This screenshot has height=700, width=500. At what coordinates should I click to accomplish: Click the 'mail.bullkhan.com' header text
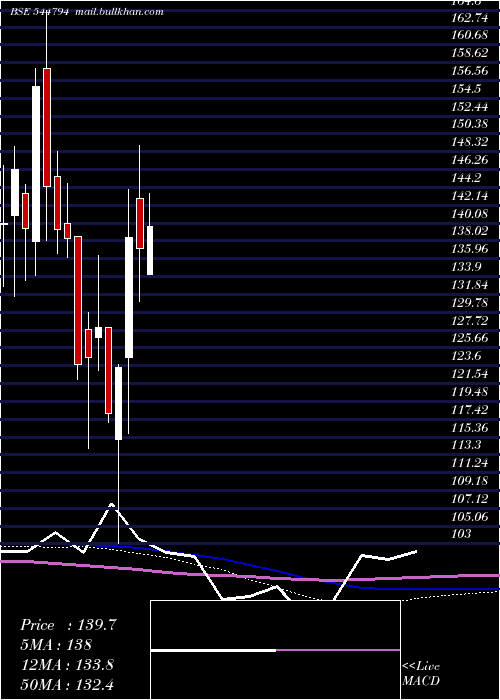(x=119, y=12)
